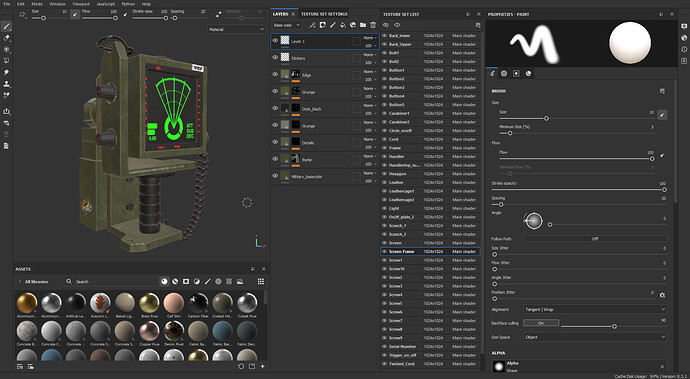The height and width of the screenshot is (379, 690).
Task: Click the plus icon to import assets
Action: point(263,366)
